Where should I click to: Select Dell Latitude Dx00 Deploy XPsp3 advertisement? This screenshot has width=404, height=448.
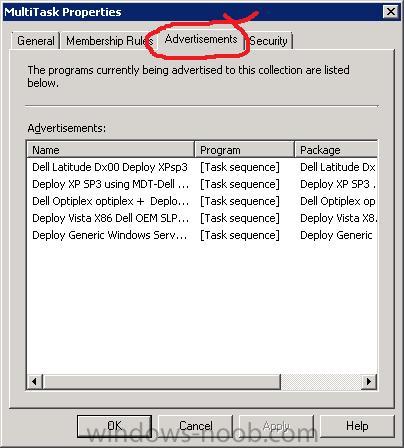(x=202, y=167)
